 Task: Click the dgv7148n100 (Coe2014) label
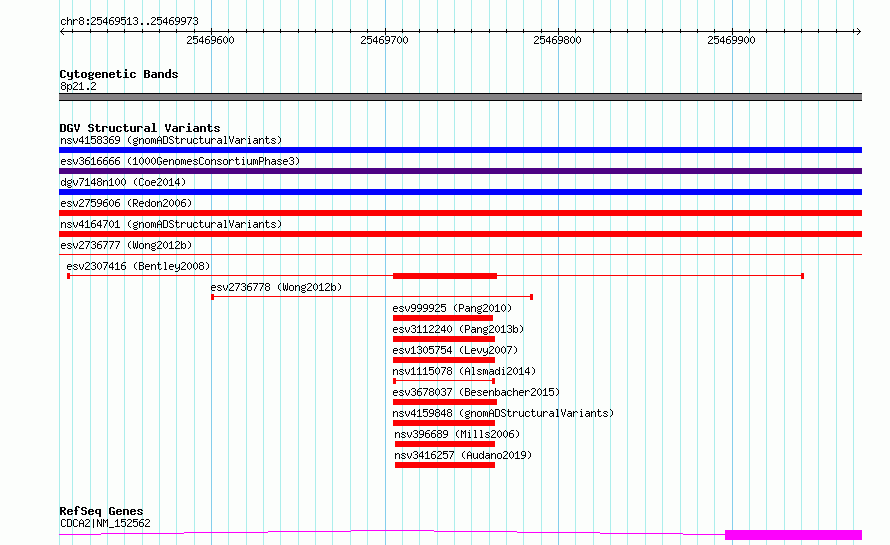point(123,182)
